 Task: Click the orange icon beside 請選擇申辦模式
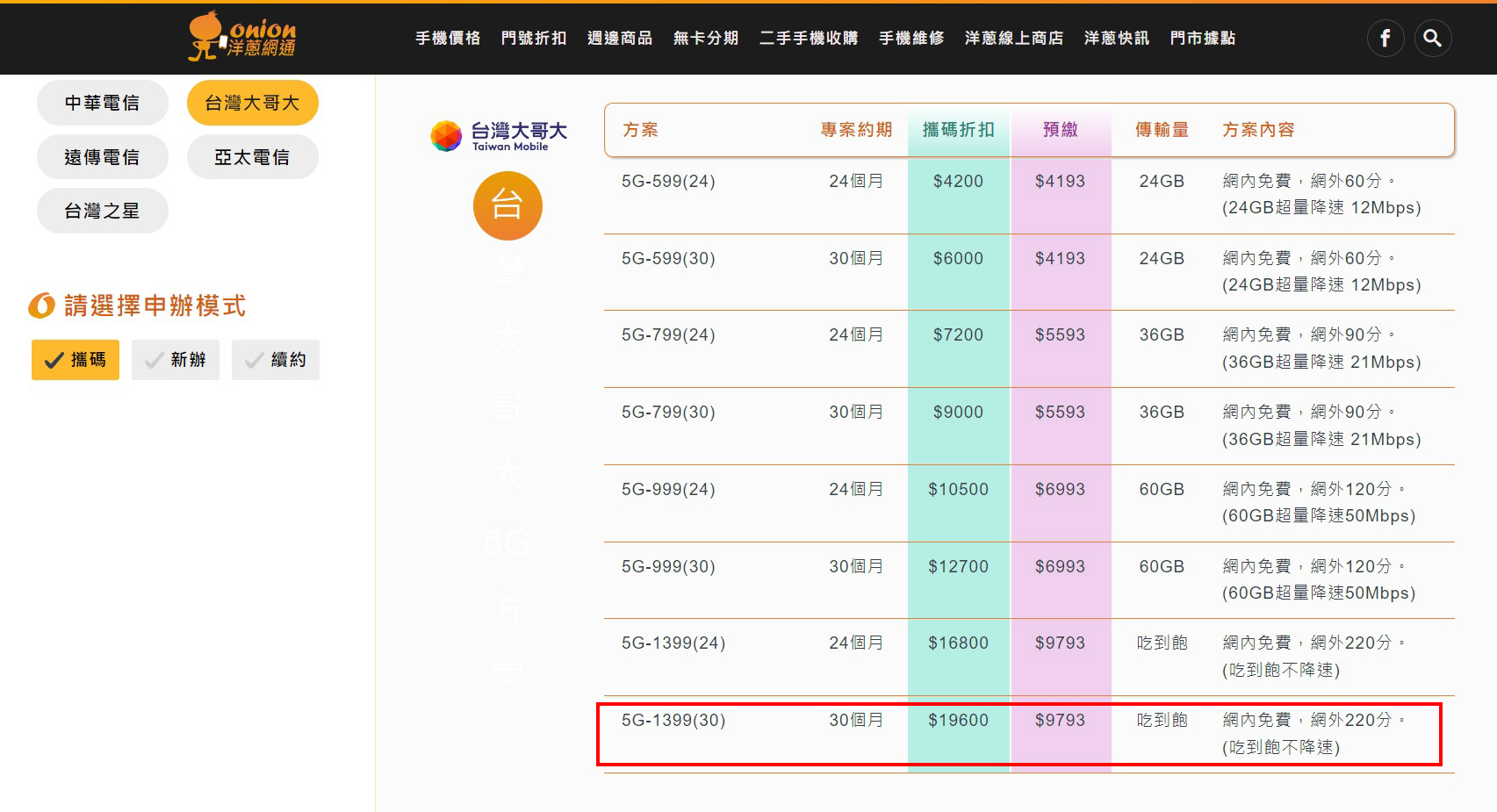[41, 305]
